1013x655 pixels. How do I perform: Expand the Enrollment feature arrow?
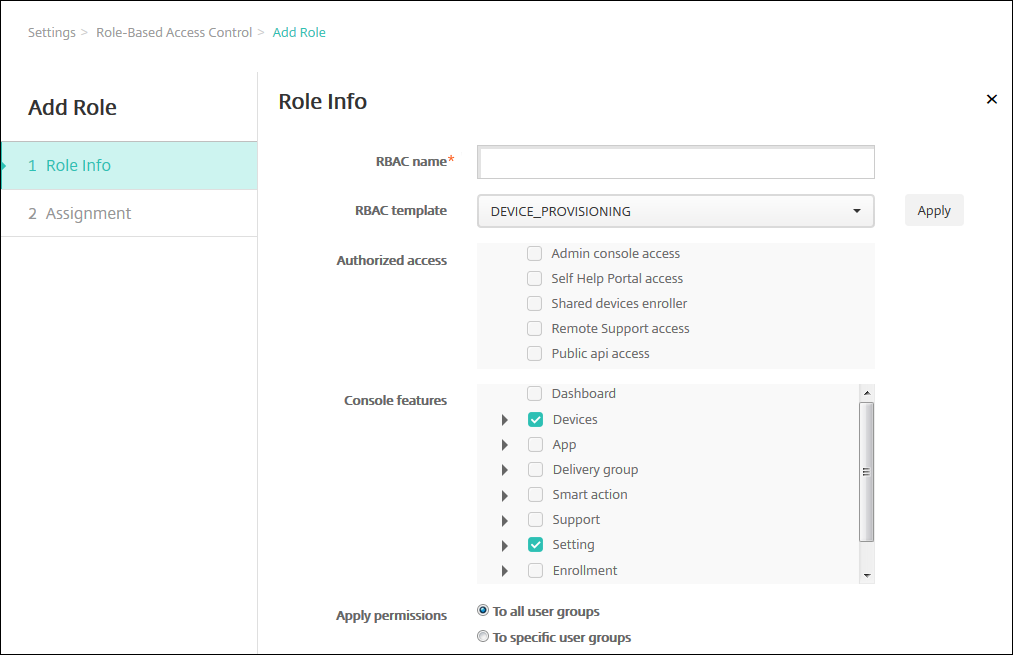tap(505, 571)
